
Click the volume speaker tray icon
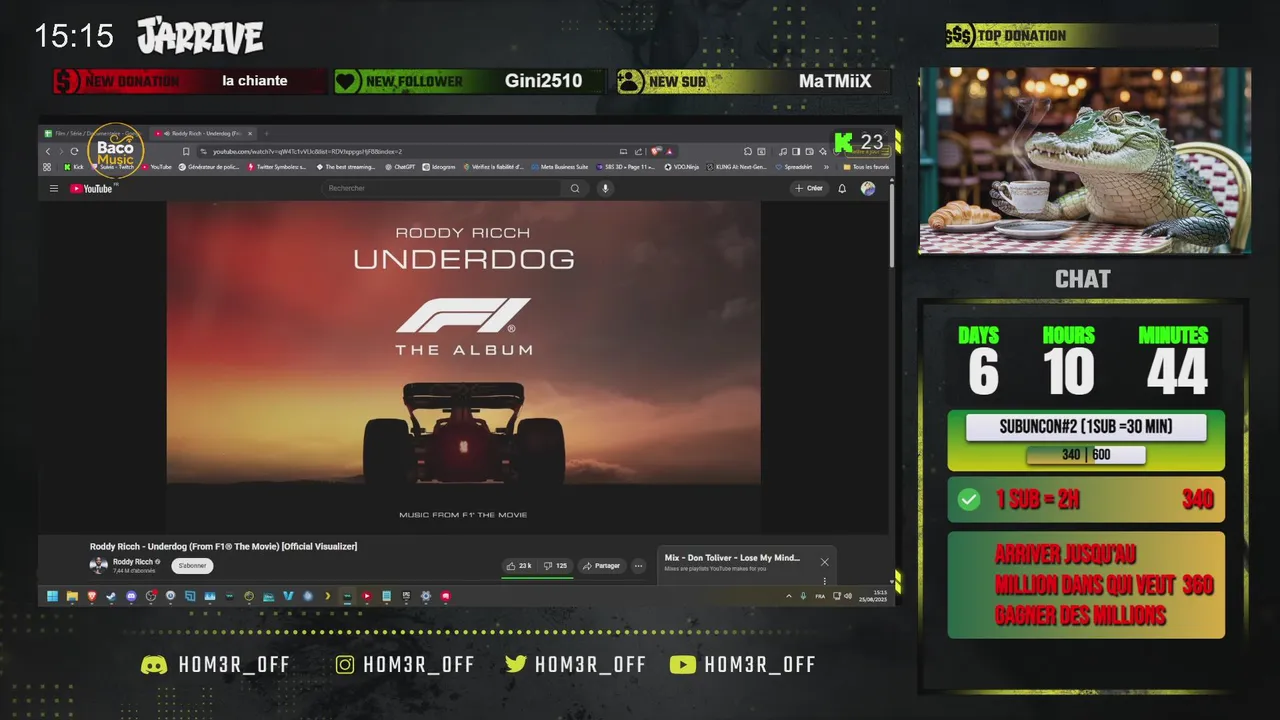click(x=849, y=596)
